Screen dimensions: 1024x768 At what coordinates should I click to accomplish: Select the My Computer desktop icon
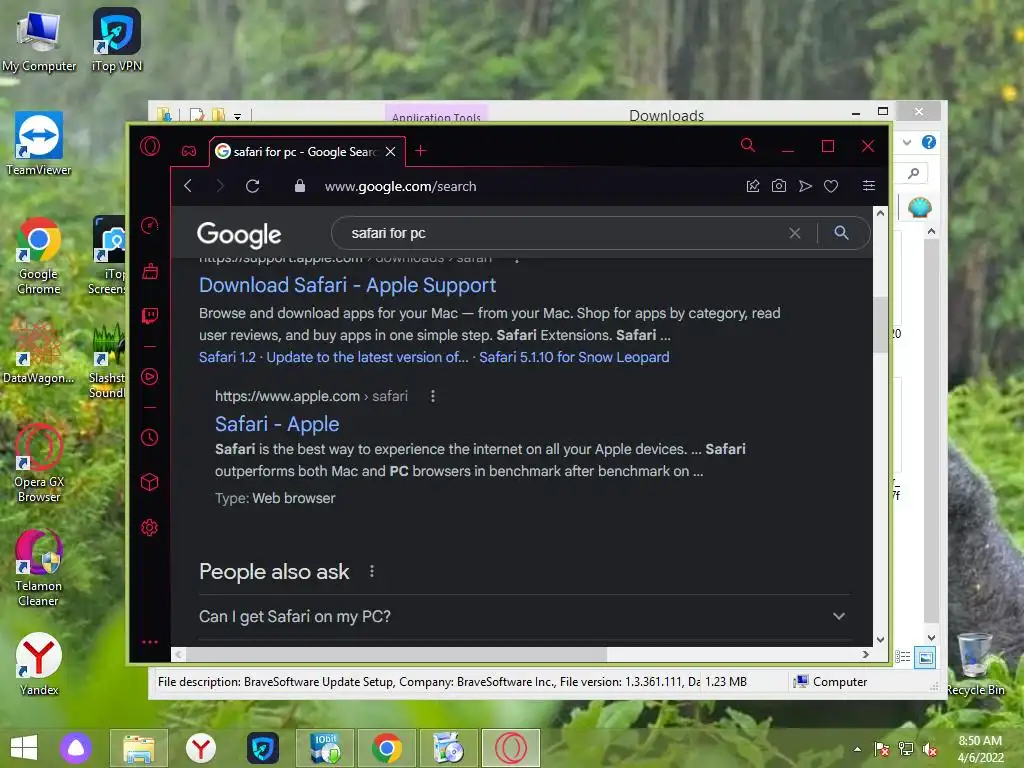pyautogui.click(x=39, y=42)
